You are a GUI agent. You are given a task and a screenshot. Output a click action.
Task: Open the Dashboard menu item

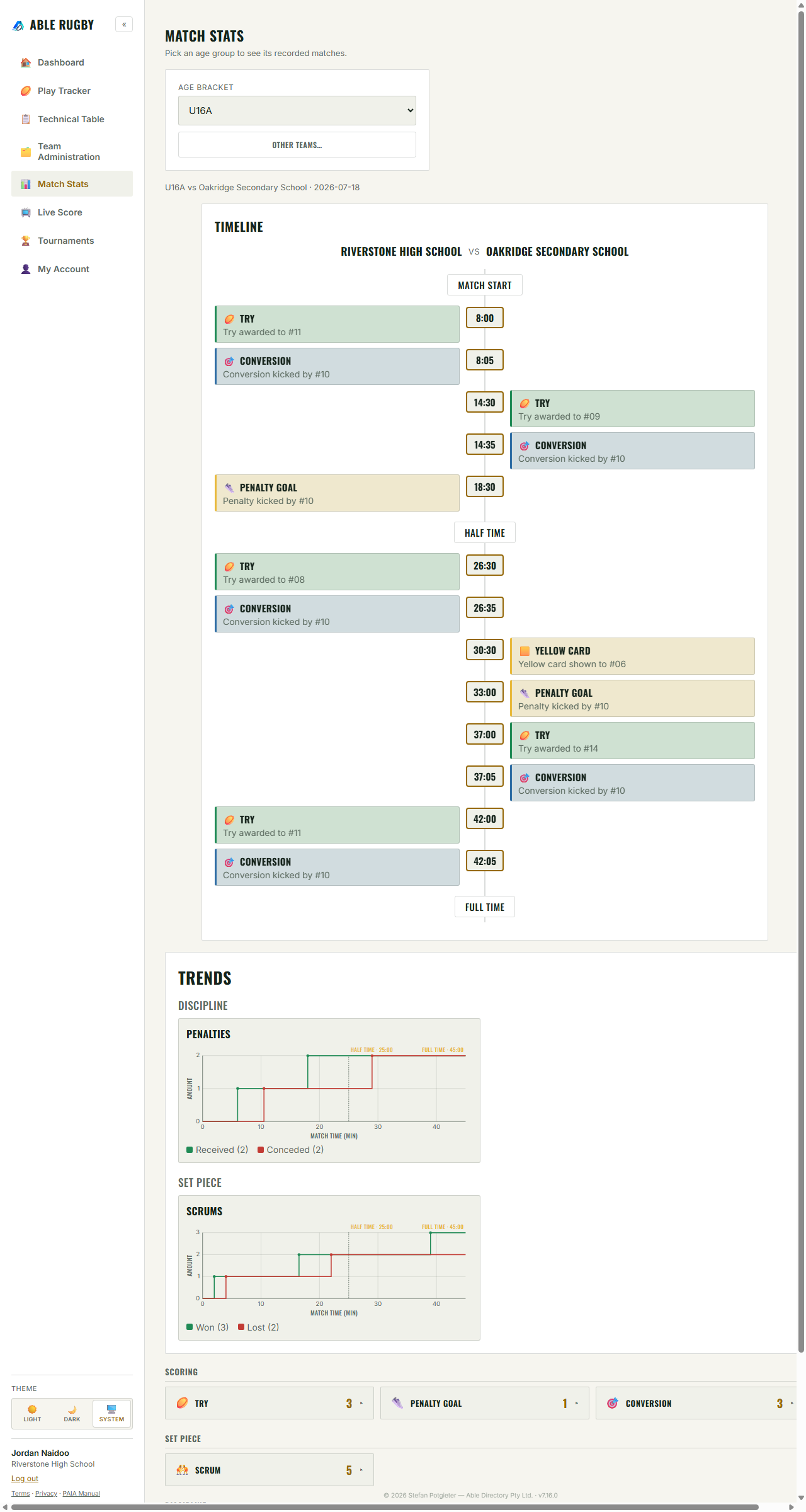[72, 62]
